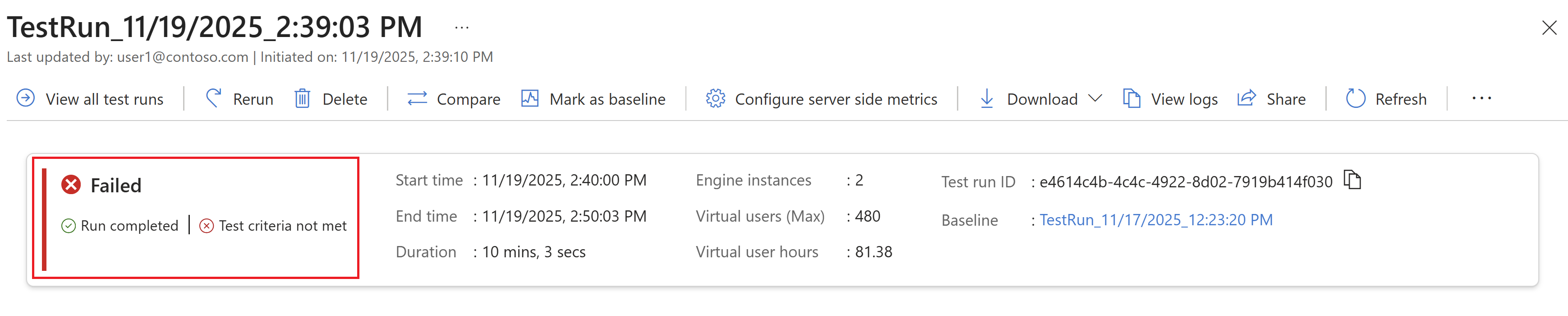The height and width of the screenshot is (316, 1568).
Task: Click the Failed status error icon
Action: click(x=71, y=185)
